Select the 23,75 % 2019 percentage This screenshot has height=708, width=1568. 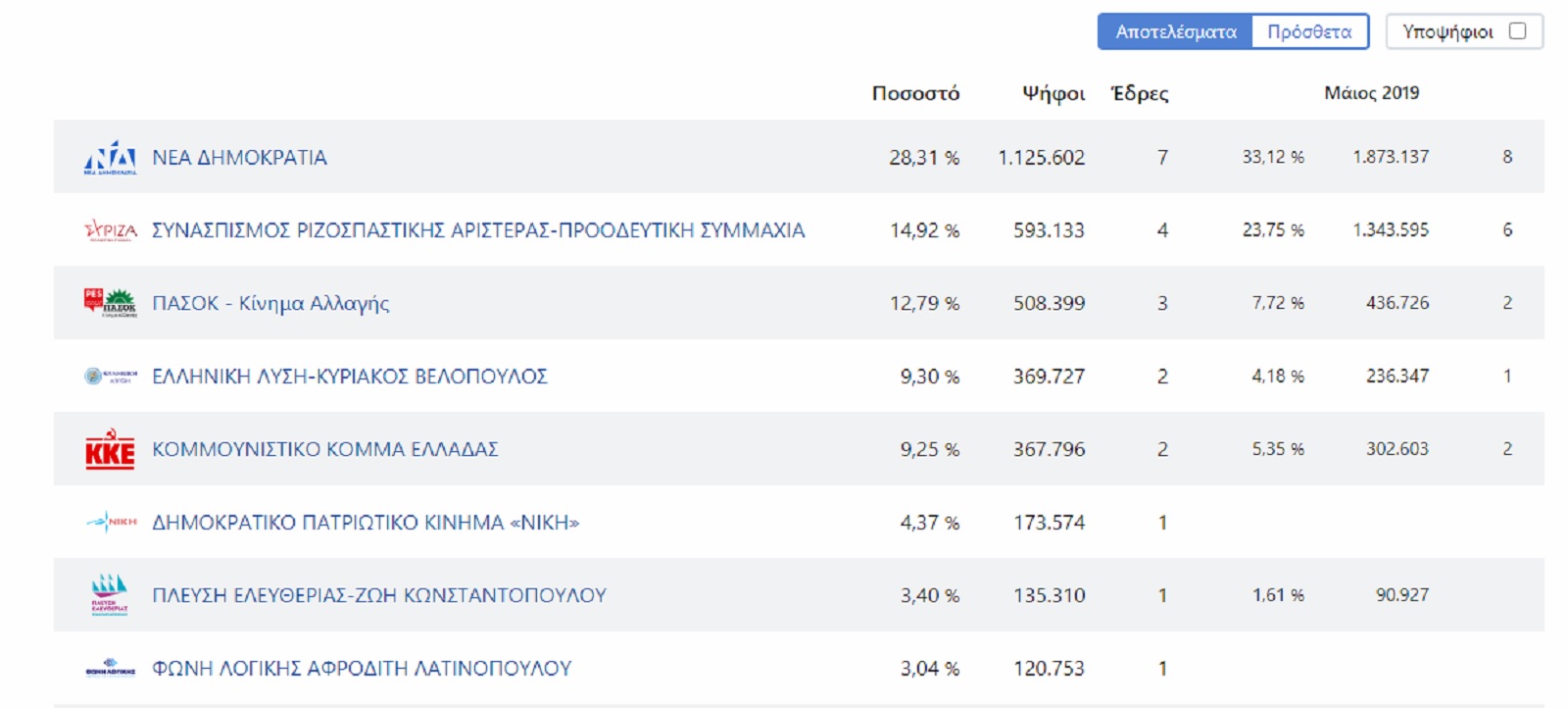click(x=1273, y=229)
